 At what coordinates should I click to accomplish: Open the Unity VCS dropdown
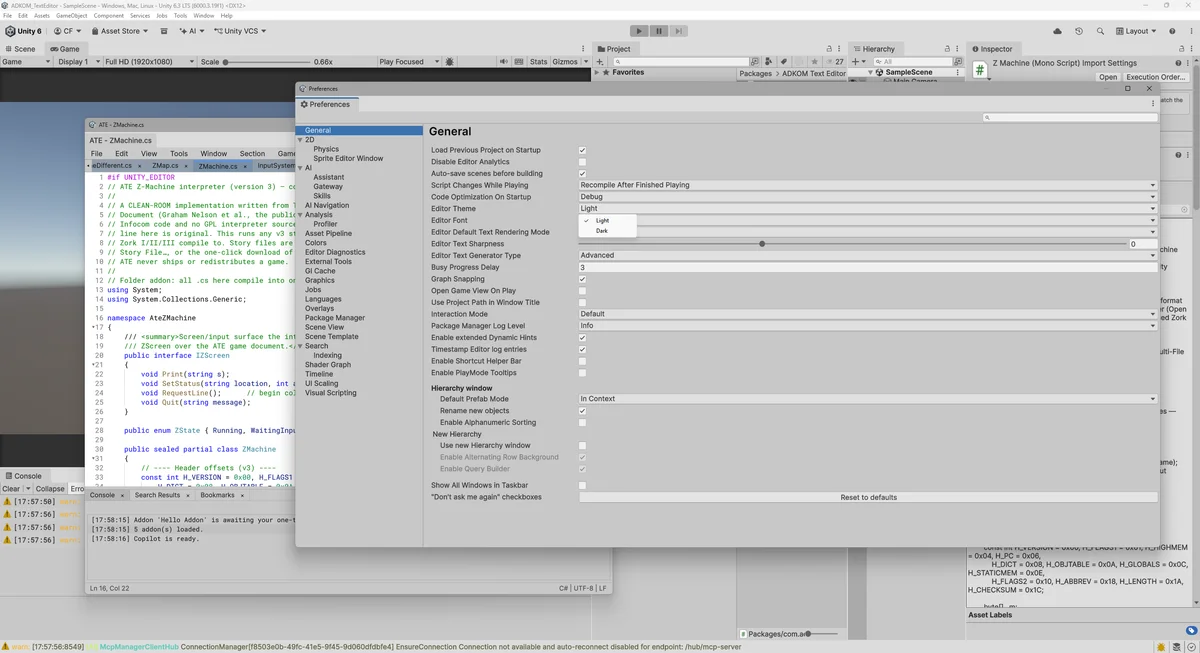(x=238, y=31)
